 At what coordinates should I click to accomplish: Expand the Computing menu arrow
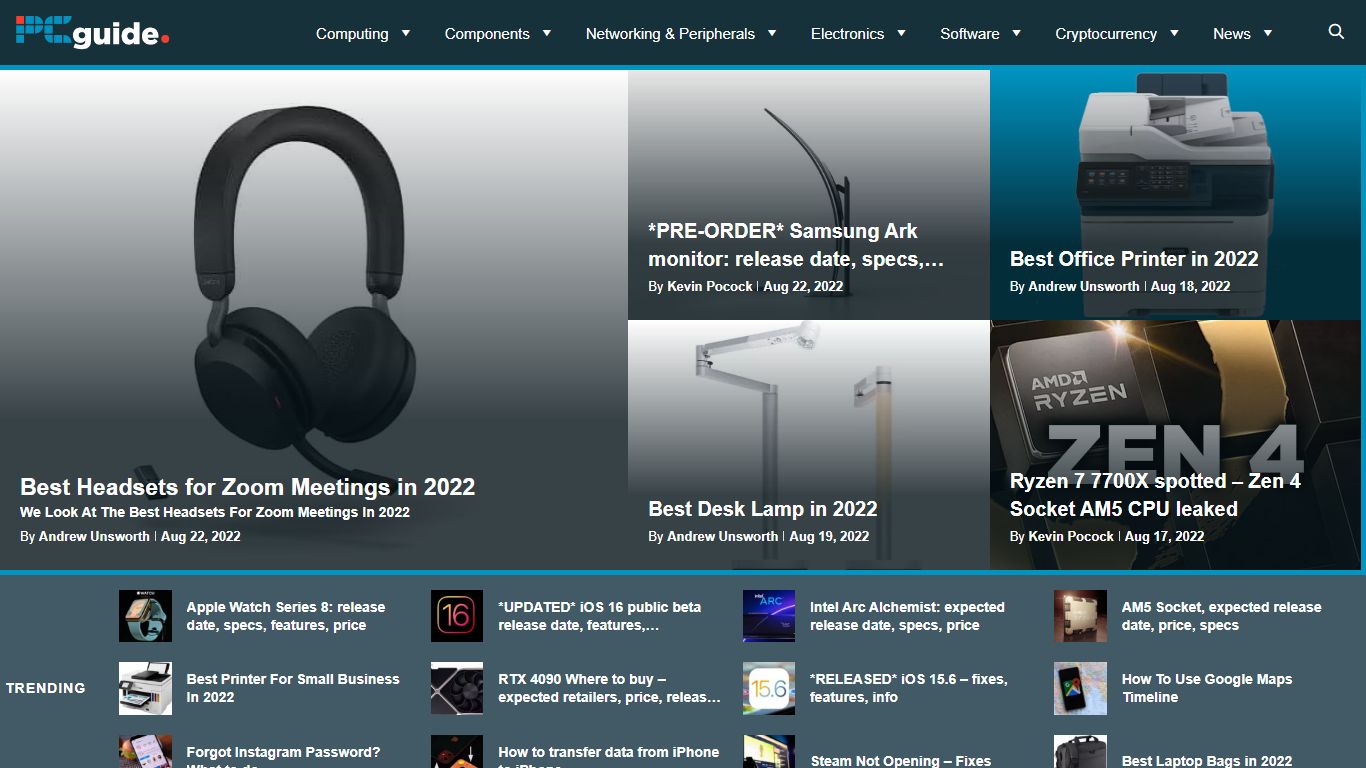[x=406, y=33]
